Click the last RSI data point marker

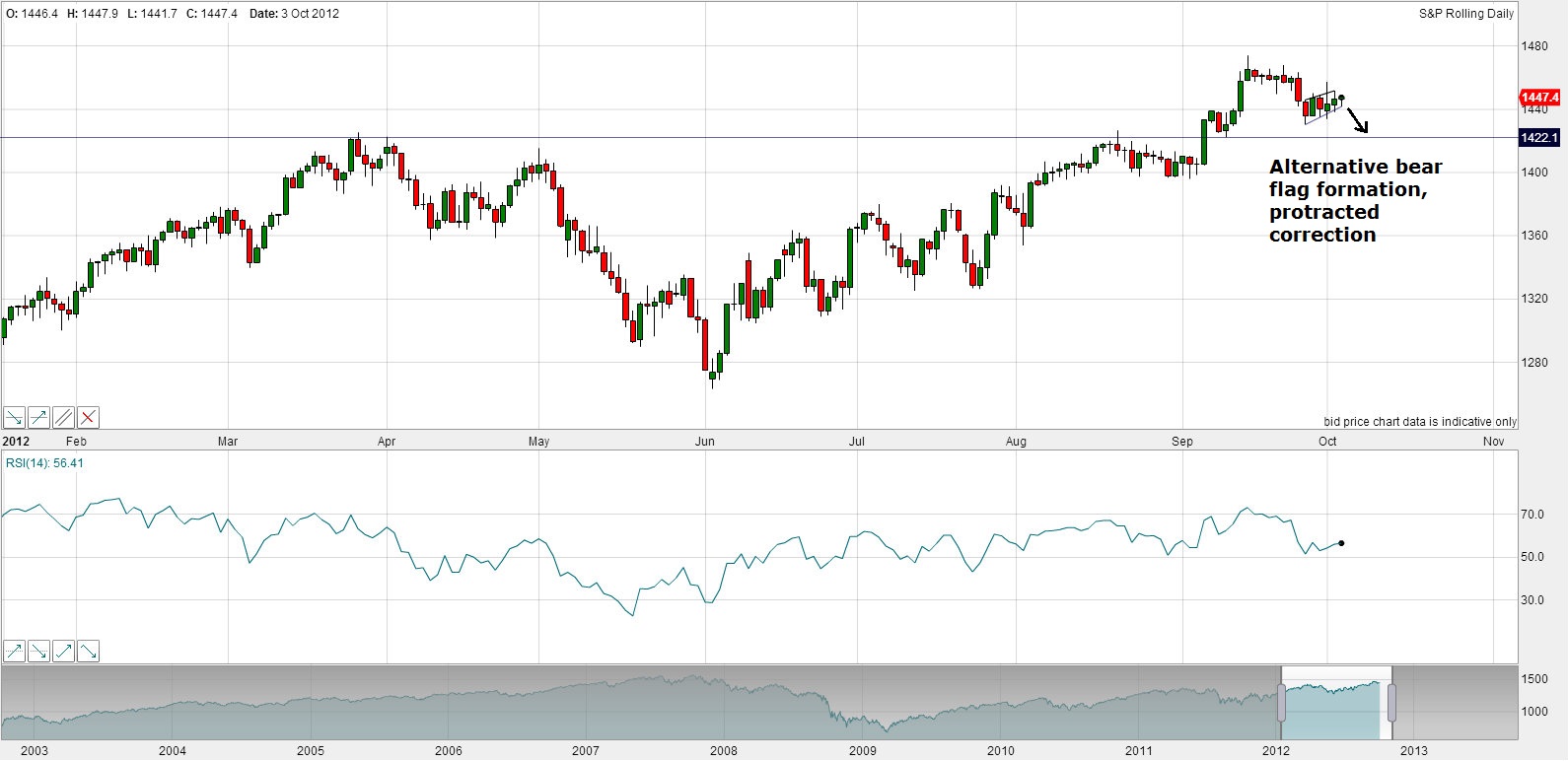click(1341, 543)
